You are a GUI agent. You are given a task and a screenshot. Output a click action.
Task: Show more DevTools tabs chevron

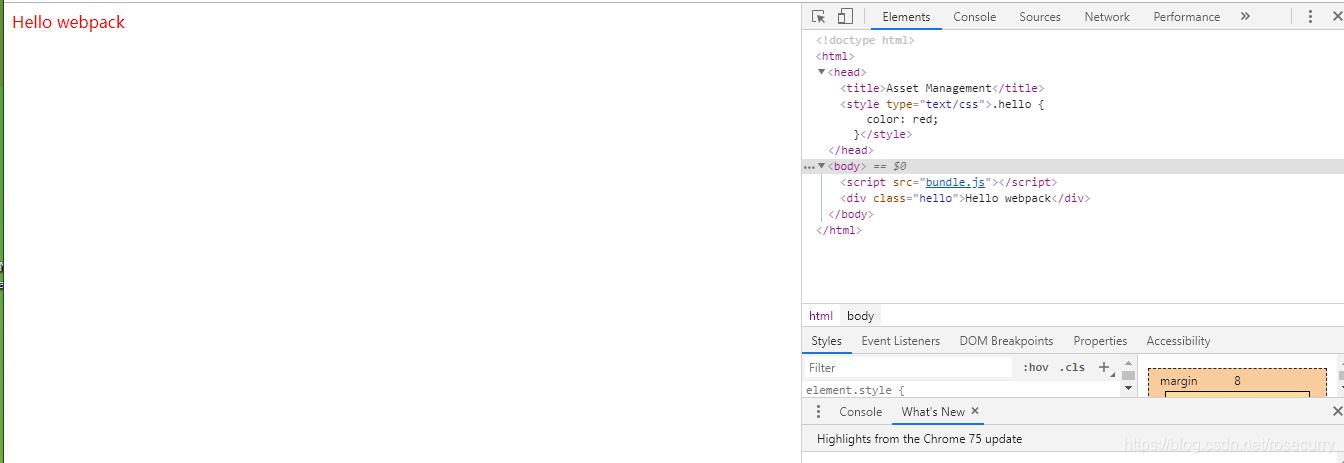[1245, 16]
